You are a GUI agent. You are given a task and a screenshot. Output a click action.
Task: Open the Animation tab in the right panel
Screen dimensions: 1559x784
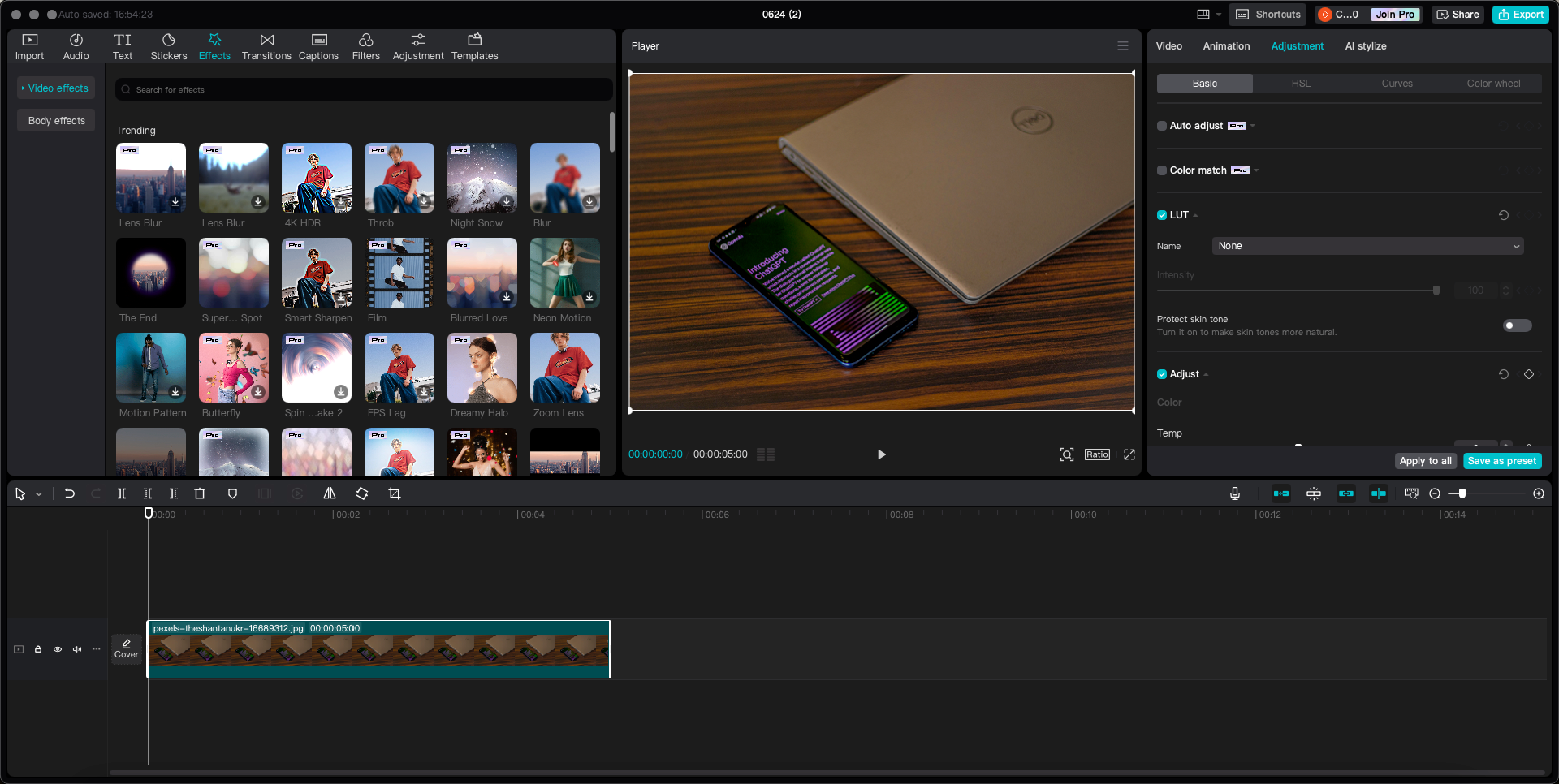tap(1226, 46)
